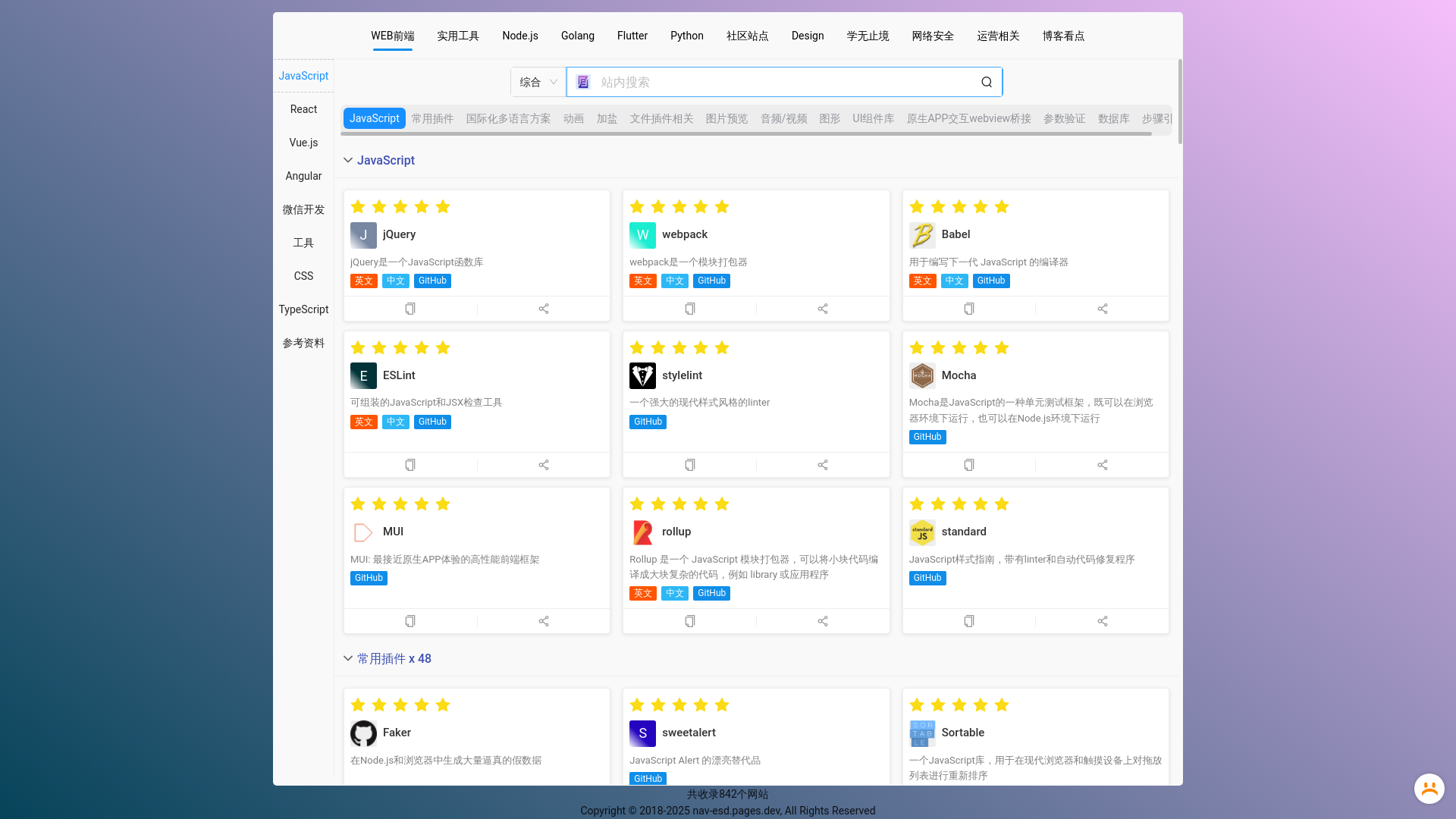Share icon on Babel card
Screen dimensions: 1456x819
coord(1103,309)
